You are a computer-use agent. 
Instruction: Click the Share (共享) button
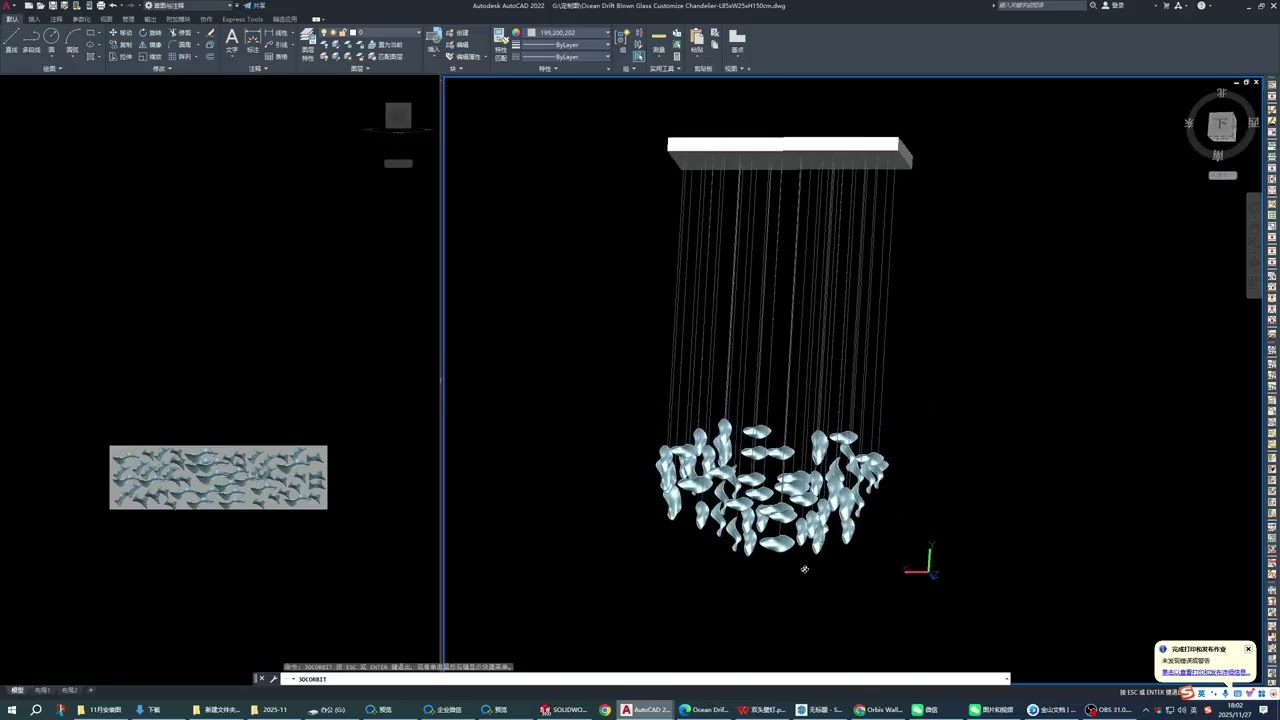click(x=255, y=6)
